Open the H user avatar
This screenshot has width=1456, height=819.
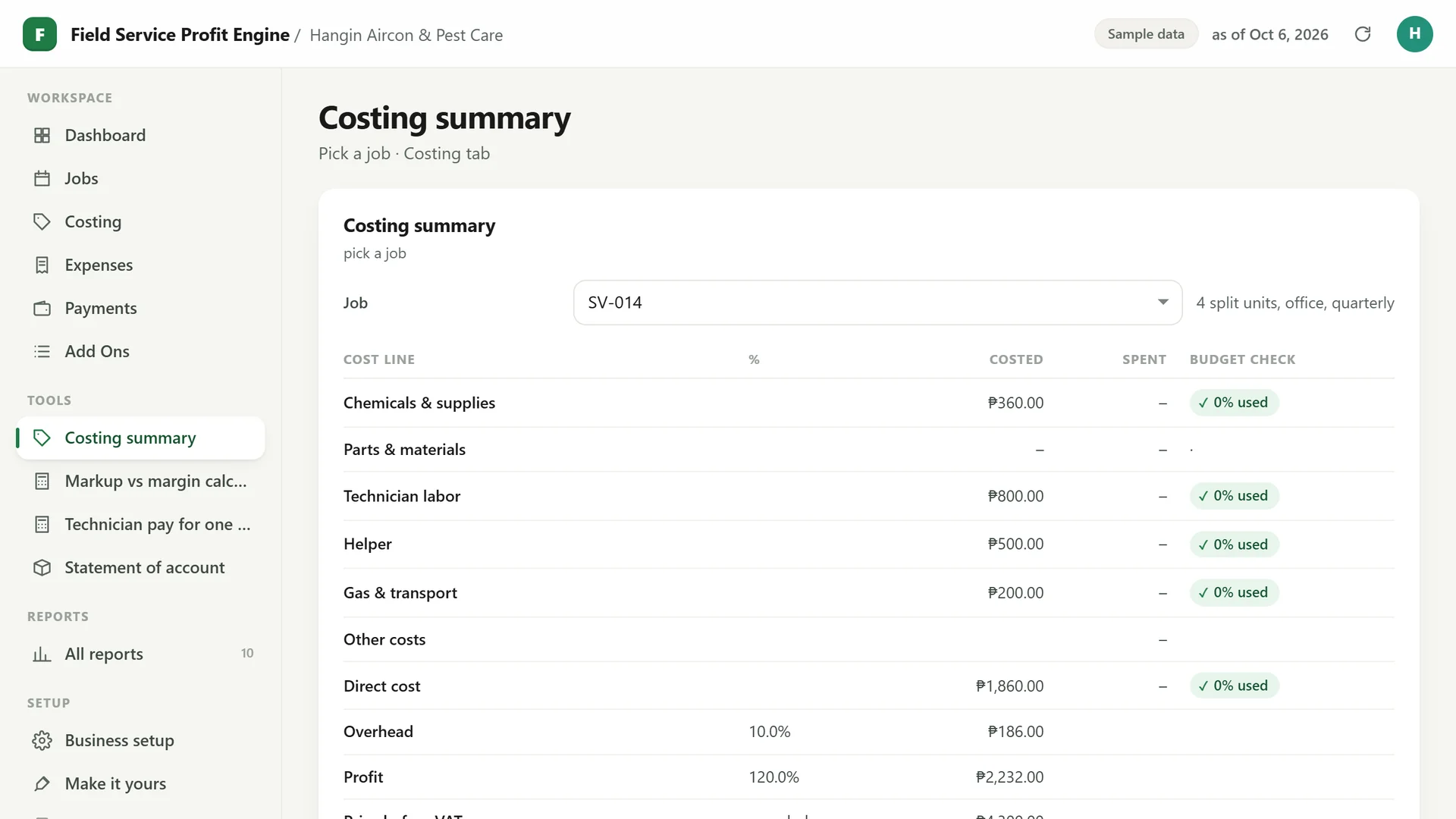click(x=1414, y=34)
